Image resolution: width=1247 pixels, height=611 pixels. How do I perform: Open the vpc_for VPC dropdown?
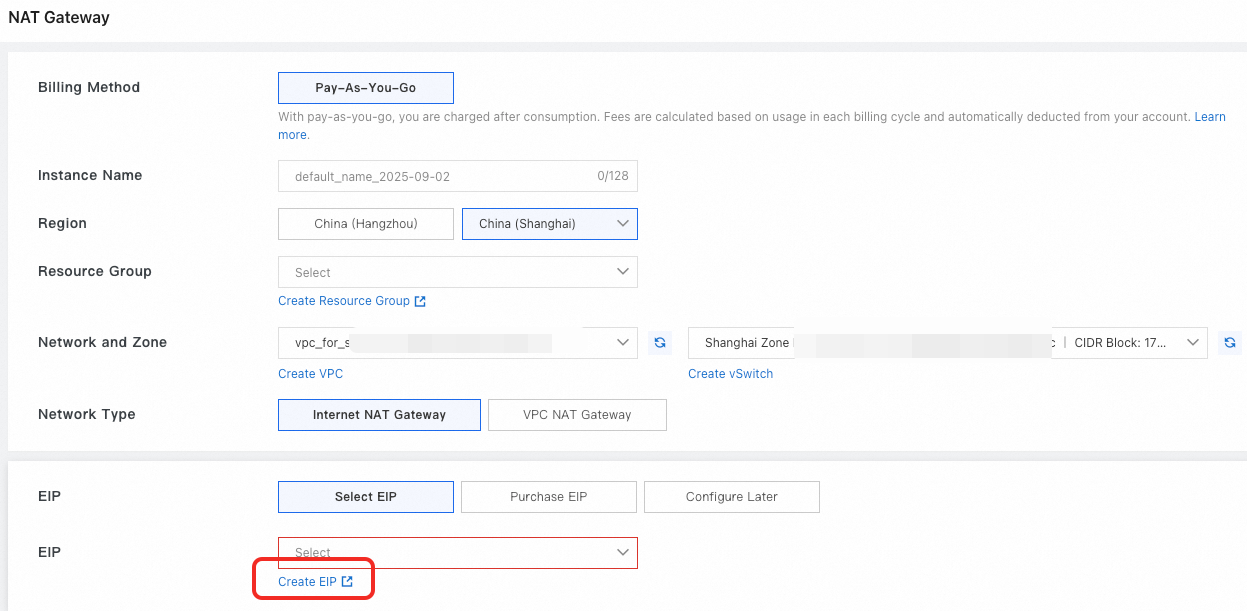tap(457, 343)
